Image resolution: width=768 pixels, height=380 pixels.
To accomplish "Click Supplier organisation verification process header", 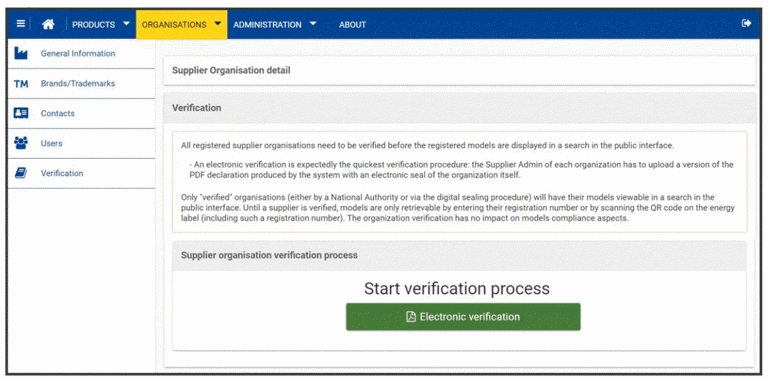I will click(x=459, y=256).
